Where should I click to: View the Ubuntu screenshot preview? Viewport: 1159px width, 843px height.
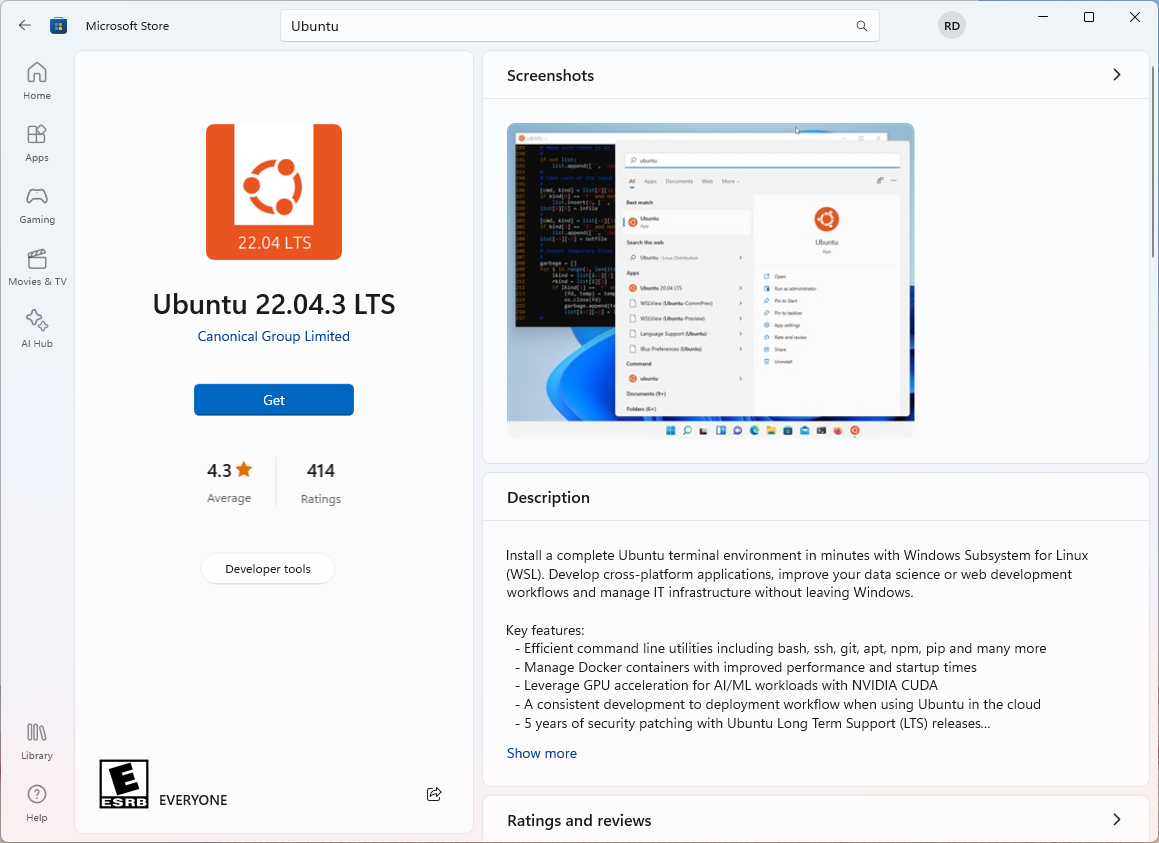coord(710,281)
